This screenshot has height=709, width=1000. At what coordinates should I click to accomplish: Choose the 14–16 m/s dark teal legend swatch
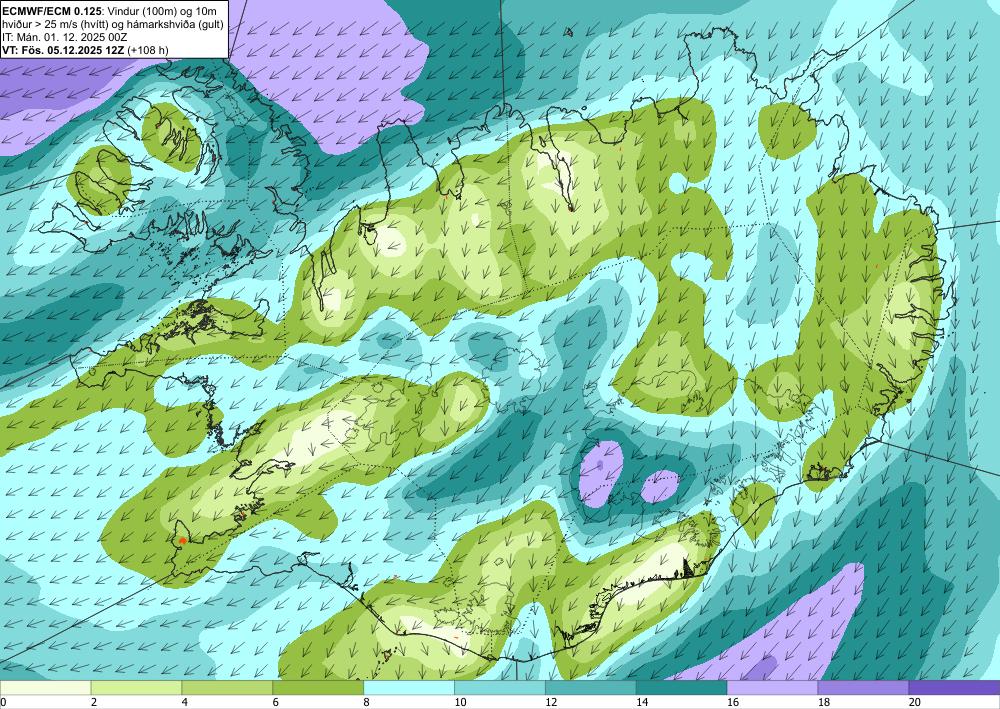[682, 687]
